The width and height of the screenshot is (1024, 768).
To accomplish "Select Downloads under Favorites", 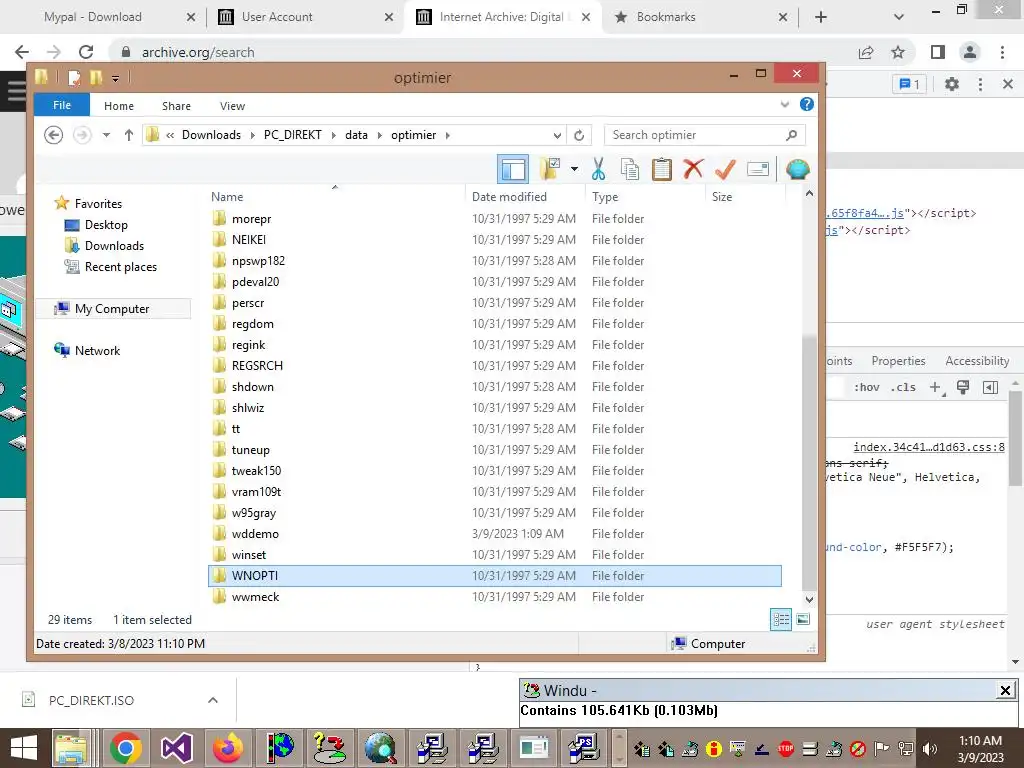I will tap(114, 246).
